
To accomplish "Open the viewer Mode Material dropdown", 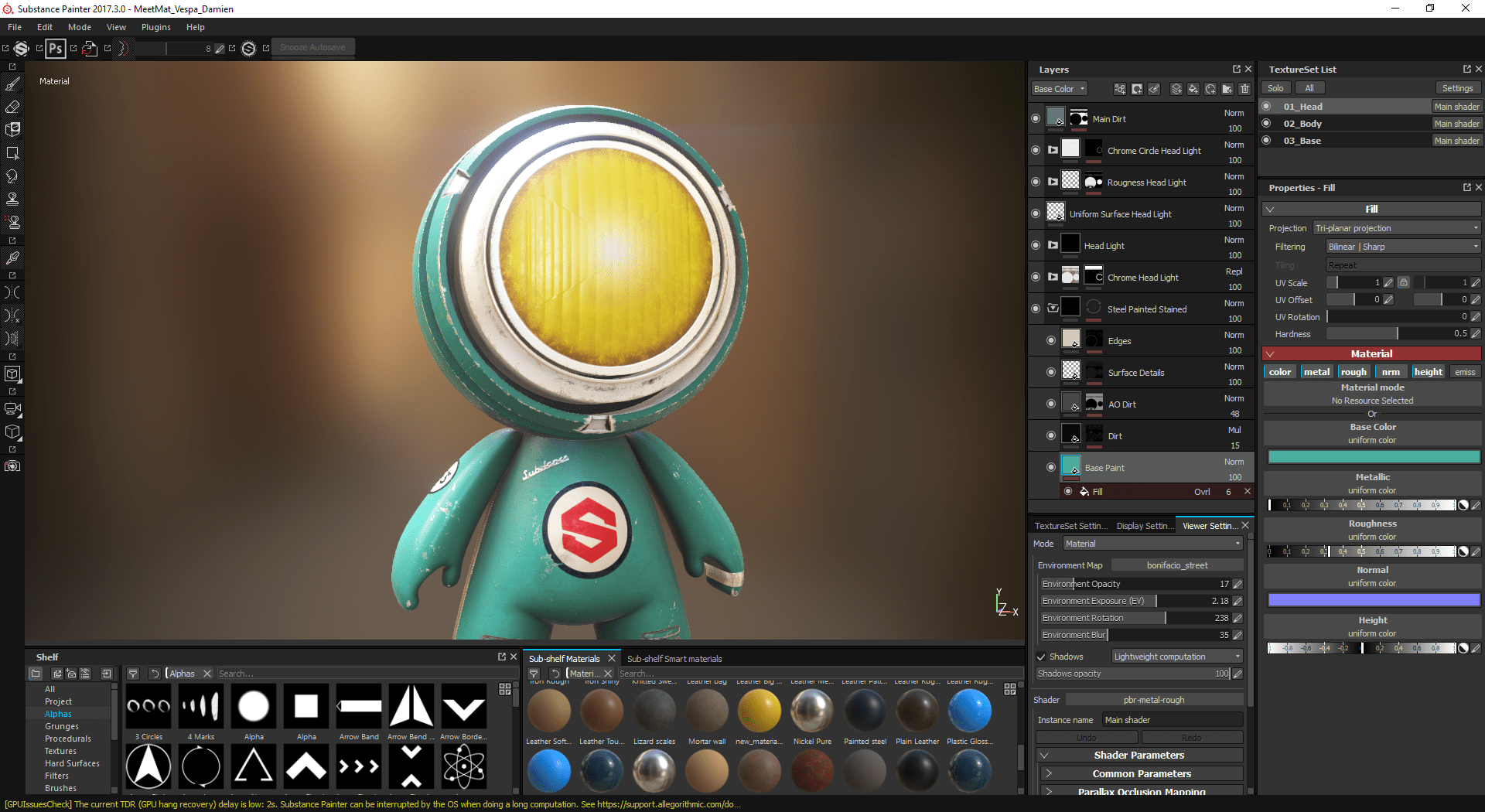I will point(1152,544).
